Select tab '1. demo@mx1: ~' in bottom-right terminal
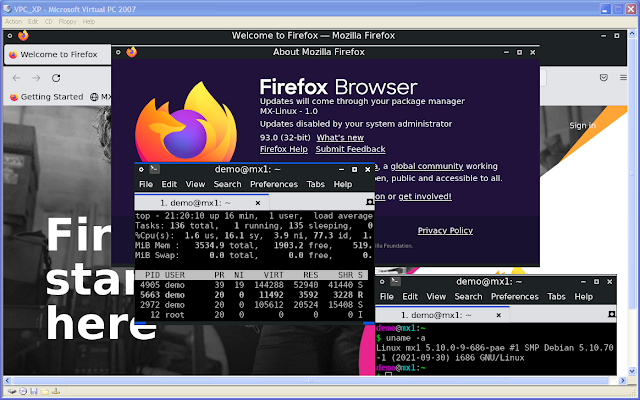Viewport: 640px width, 400px height. [x=442, y=315]
